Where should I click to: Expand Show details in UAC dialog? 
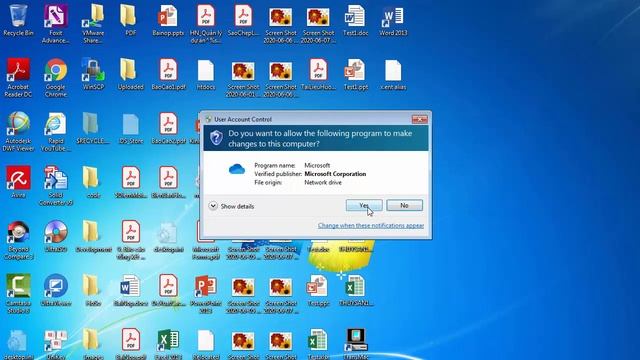click(x=231, y=206)
